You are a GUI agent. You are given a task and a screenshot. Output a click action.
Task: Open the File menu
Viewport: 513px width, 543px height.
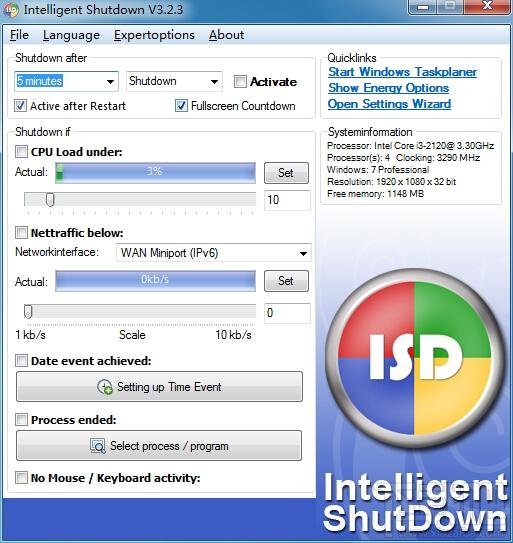coord(19,35)
